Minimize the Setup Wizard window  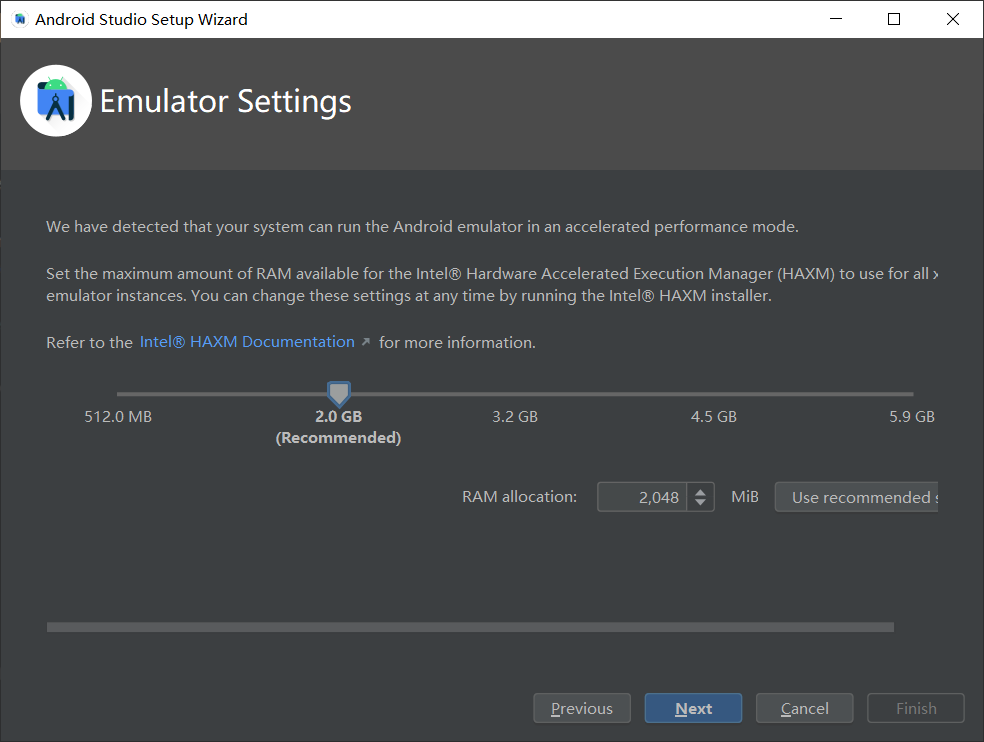coord(836,19)
